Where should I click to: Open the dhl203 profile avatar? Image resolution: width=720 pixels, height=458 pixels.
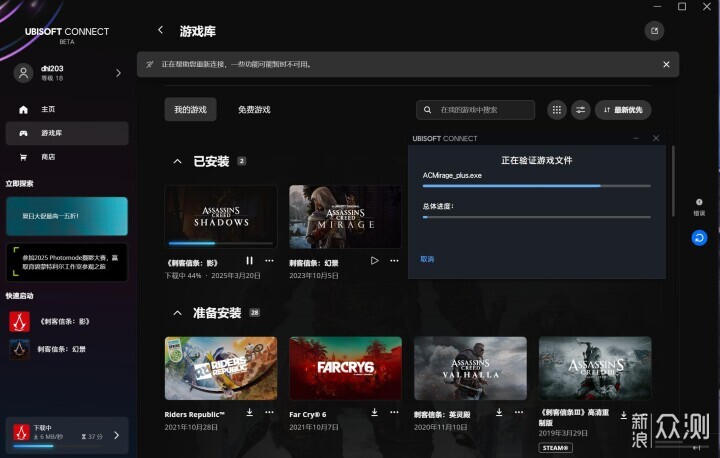[x=23, y=73]
